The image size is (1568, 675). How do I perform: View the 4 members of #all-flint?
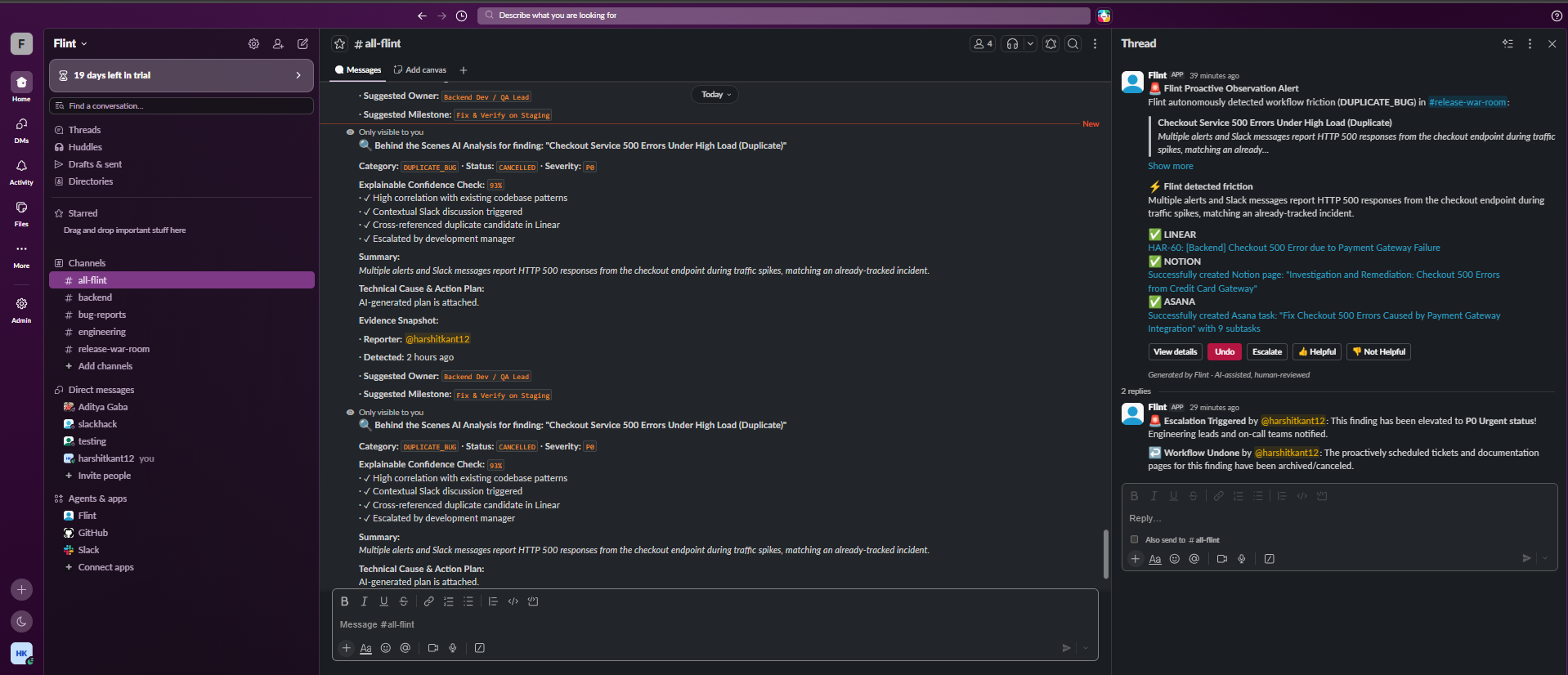click(x=982, y=43)
